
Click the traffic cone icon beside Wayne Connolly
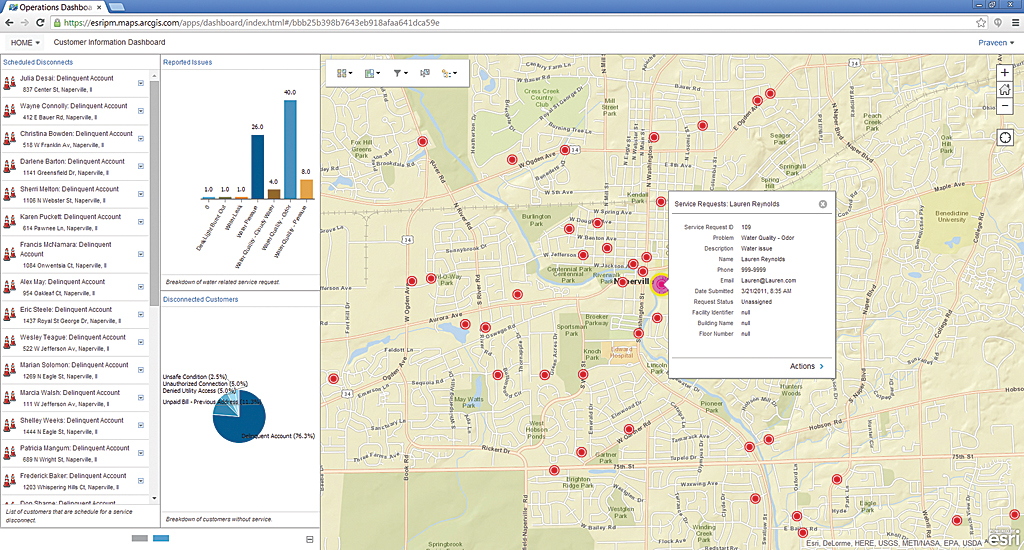9,111
